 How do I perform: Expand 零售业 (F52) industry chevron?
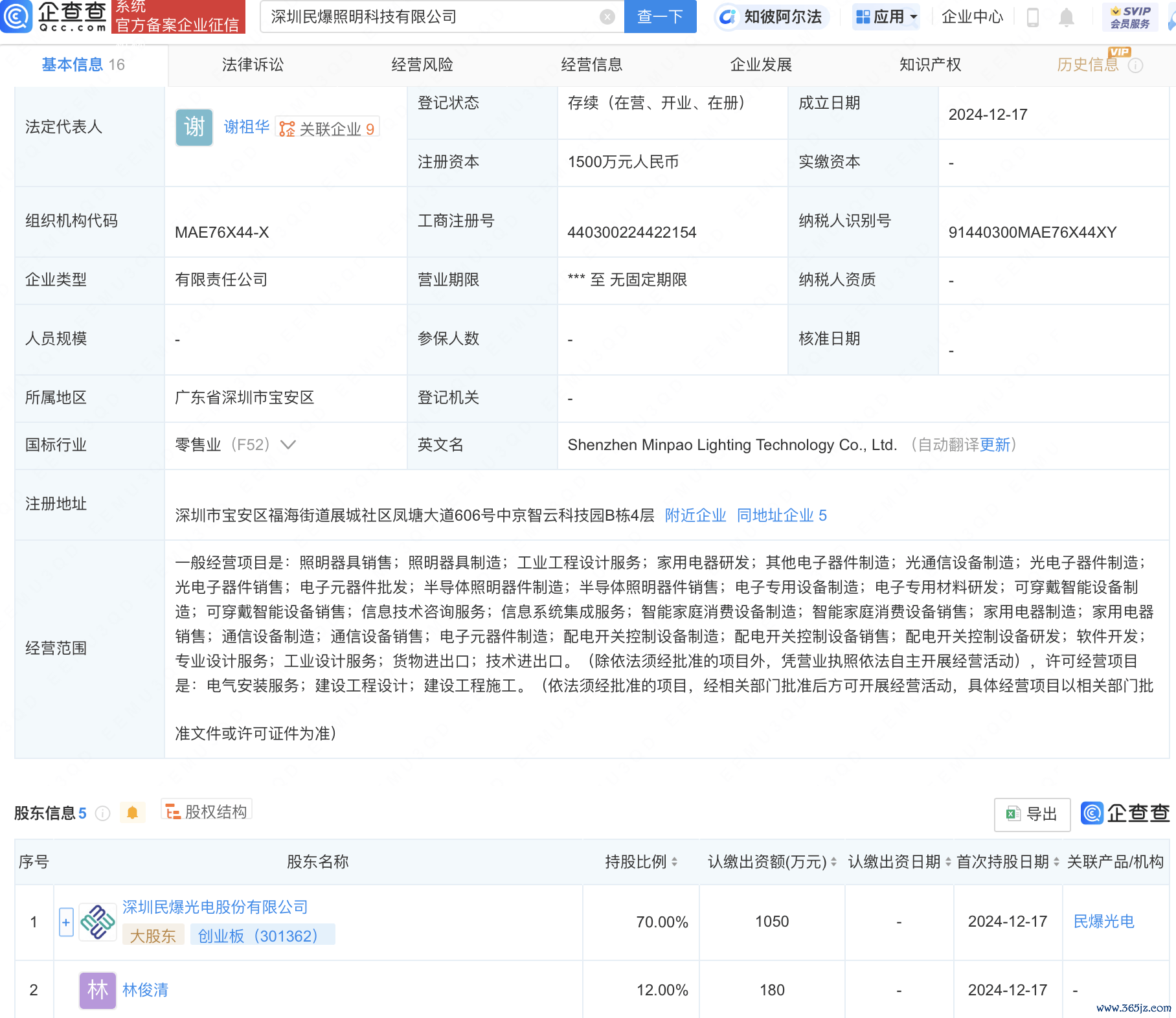(x=288, y=445)
